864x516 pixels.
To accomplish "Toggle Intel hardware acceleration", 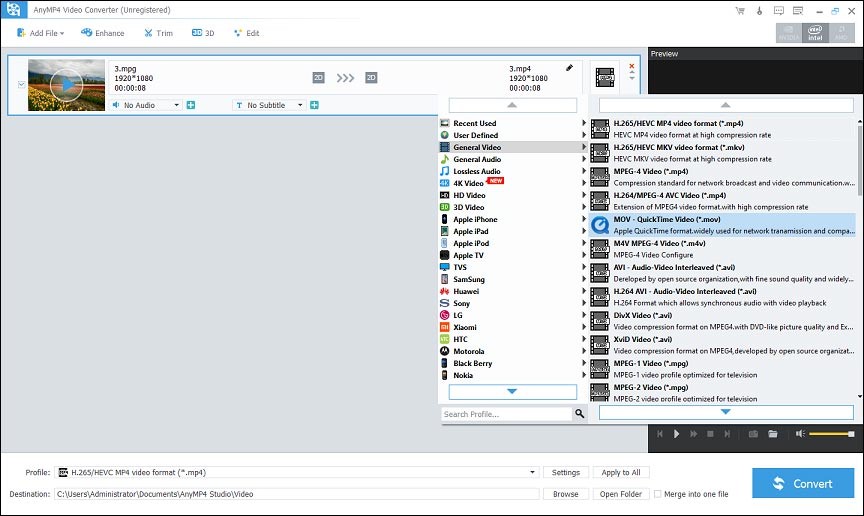I will pos(815,33).
